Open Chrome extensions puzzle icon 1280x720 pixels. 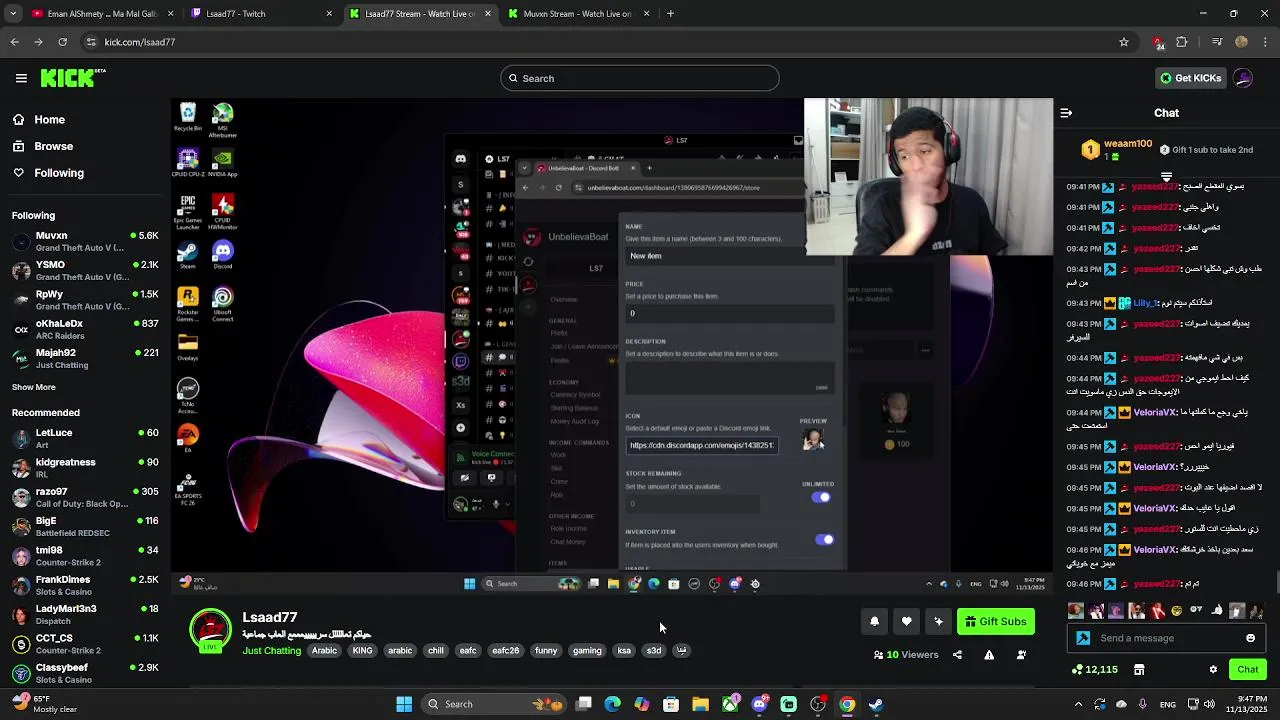click(x=1182, y=42)
